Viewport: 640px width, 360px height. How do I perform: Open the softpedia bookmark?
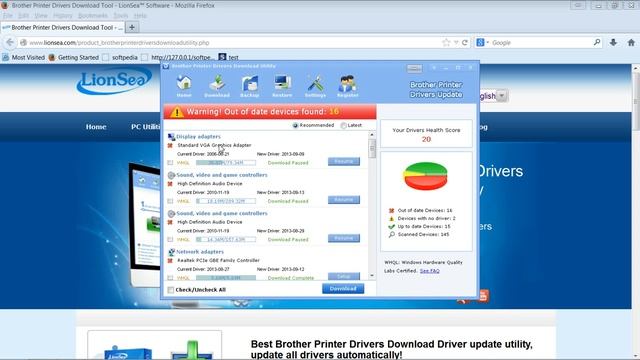[120, 58]
